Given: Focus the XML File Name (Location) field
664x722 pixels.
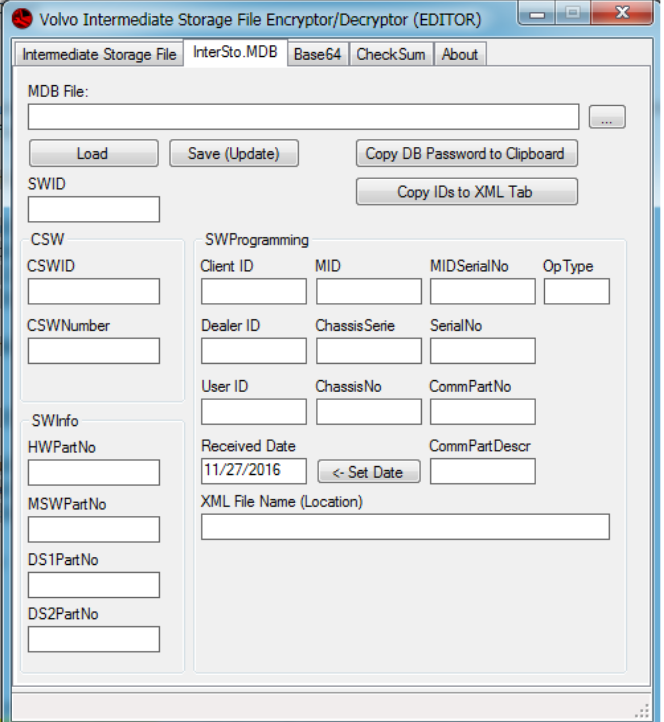Looking at the screenshot, I should pos(405,527).
